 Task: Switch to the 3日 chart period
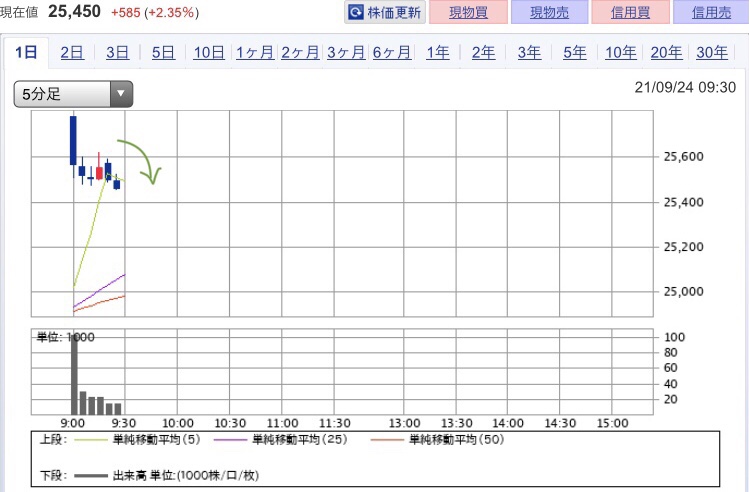(x=118, y=52)
